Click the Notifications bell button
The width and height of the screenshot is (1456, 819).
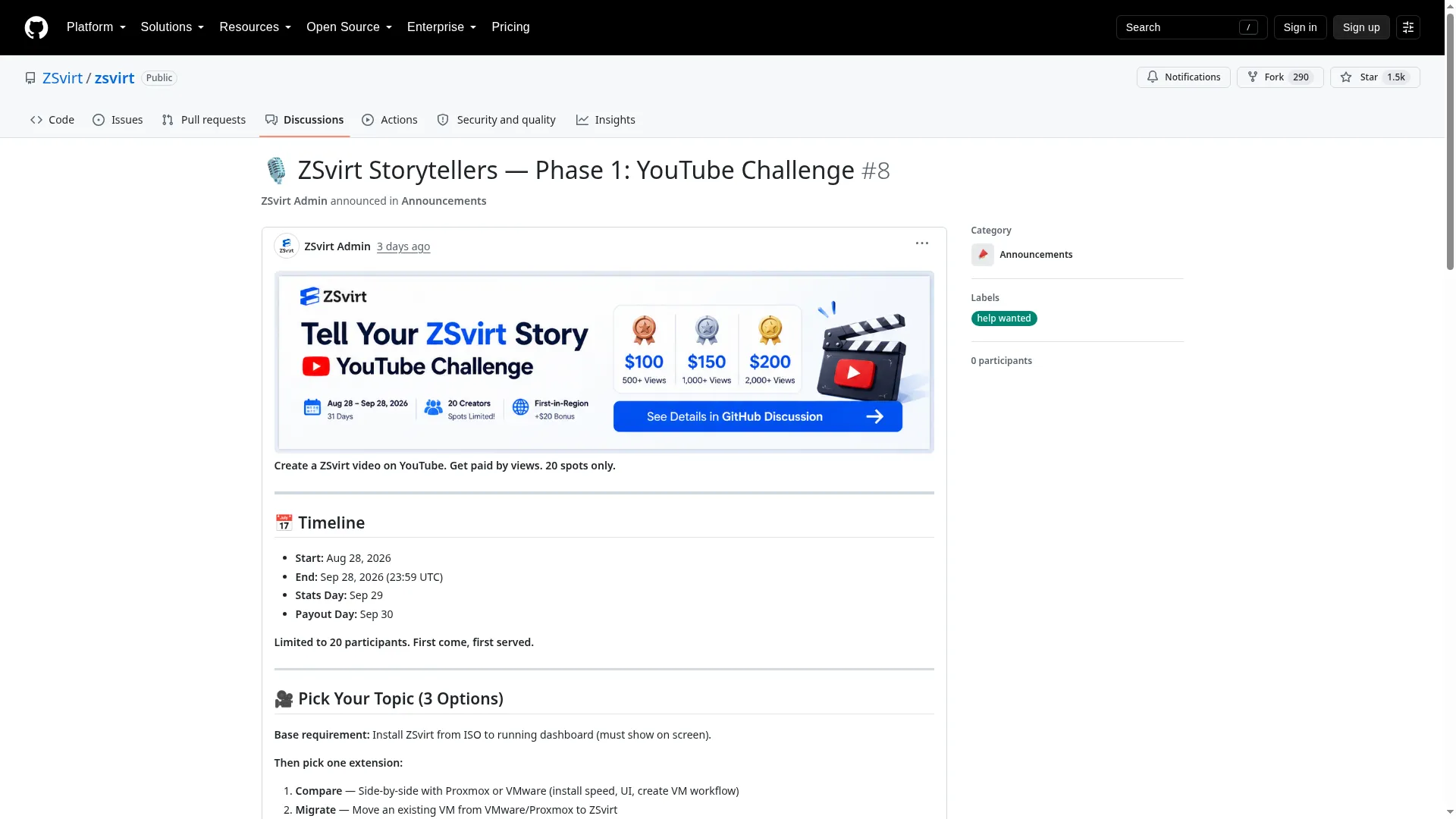[x=1183, y=77]
